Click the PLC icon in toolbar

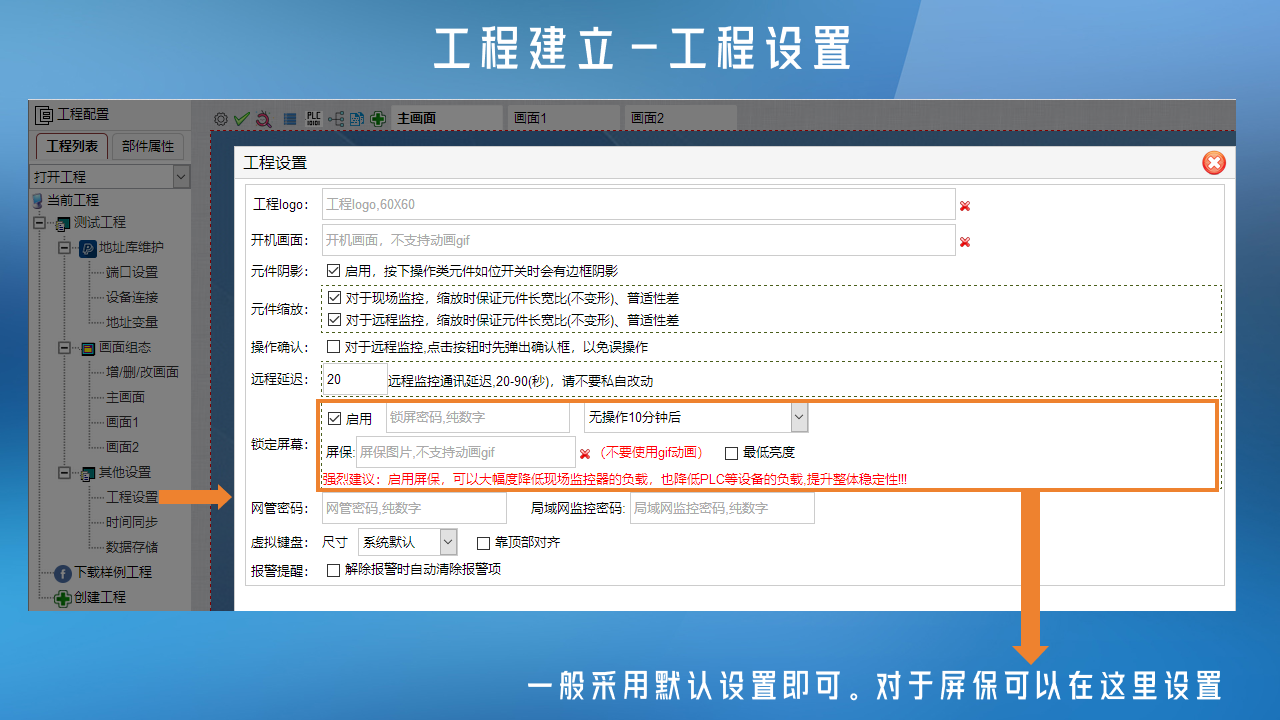(x=314, y=118)
